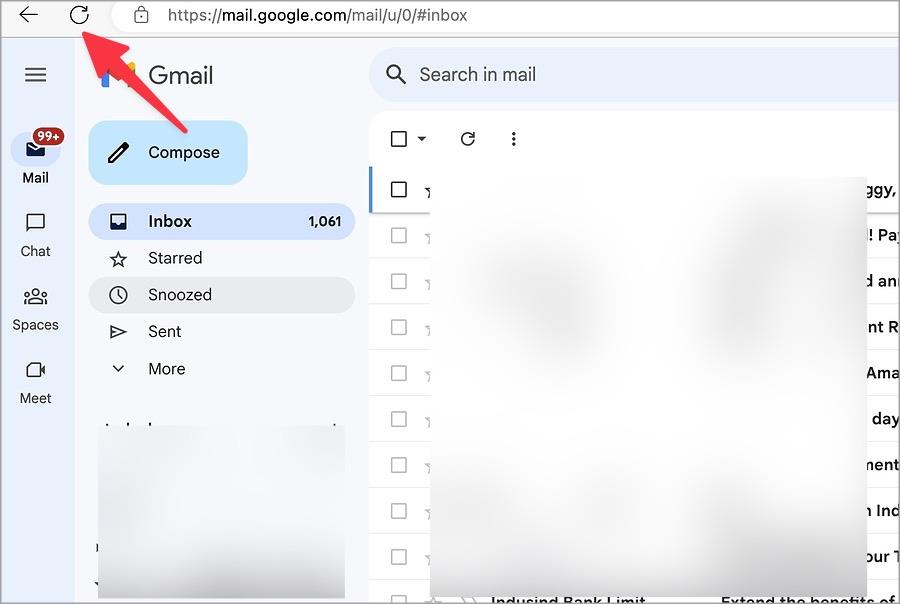900x604 pixels.
Task: Click the pencil icon in Compose
Action: [x=118, y=153]
